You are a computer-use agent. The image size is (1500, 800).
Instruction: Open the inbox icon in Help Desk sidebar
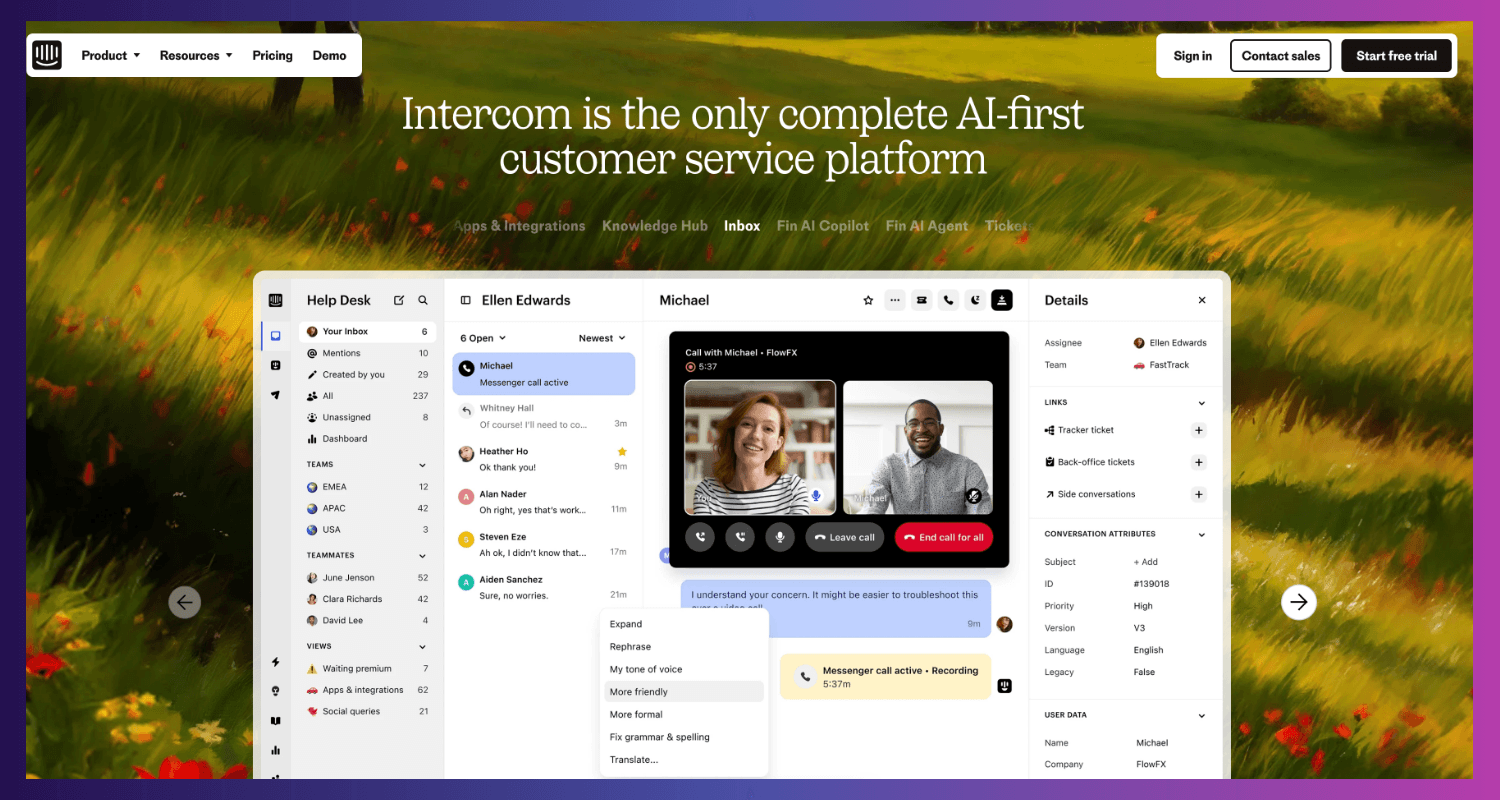[x=275, y=336]
